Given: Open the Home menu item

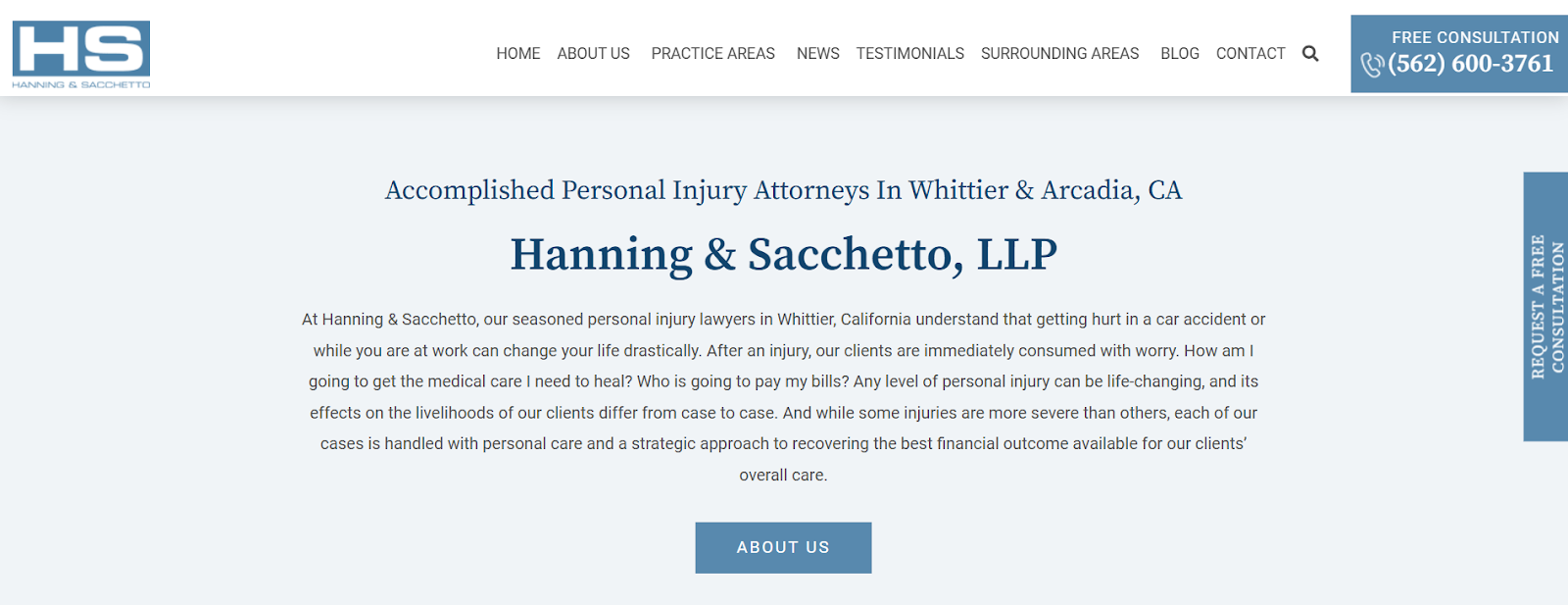Looking at the screenshot, I should pos(517,54).
